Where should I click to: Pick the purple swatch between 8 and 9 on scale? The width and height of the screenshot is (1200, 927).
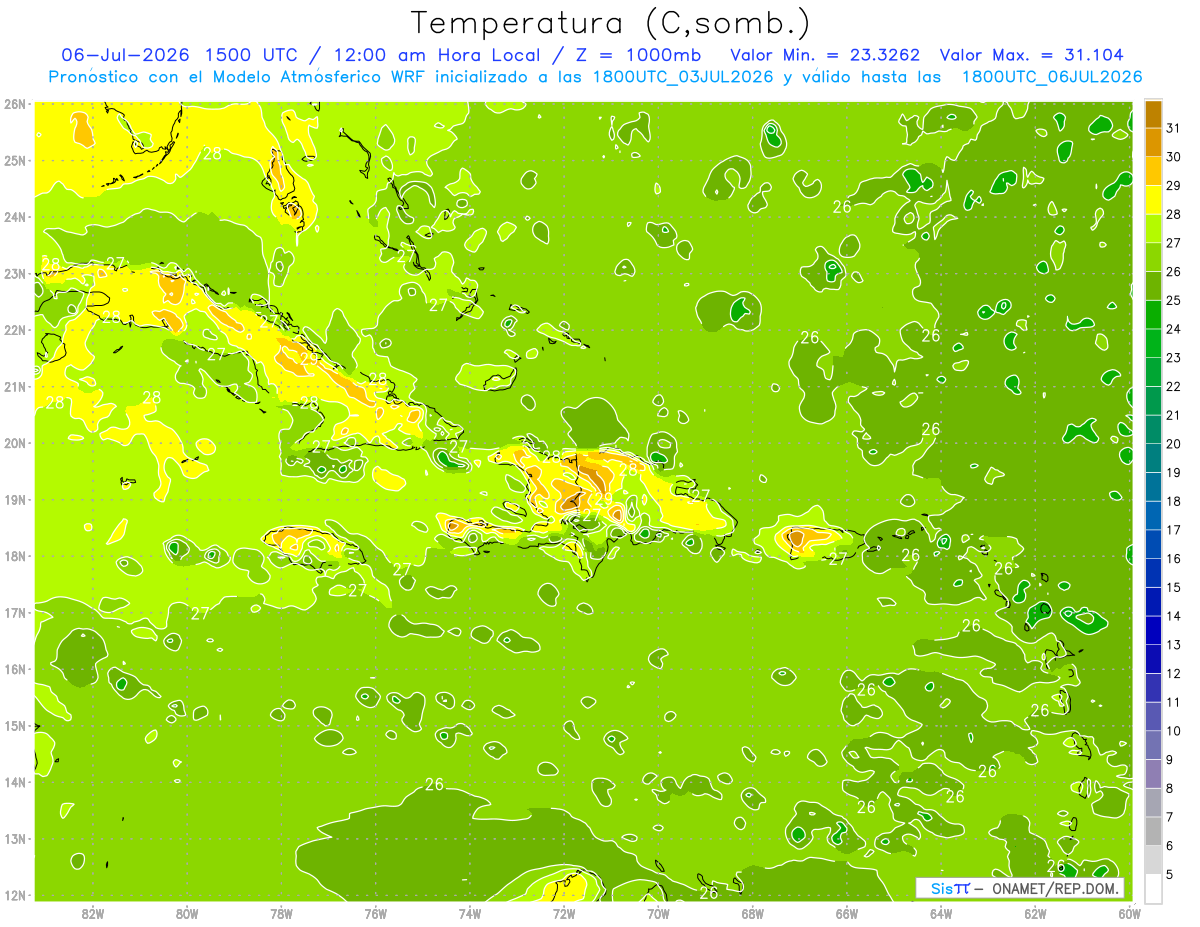click(1153, 773)
